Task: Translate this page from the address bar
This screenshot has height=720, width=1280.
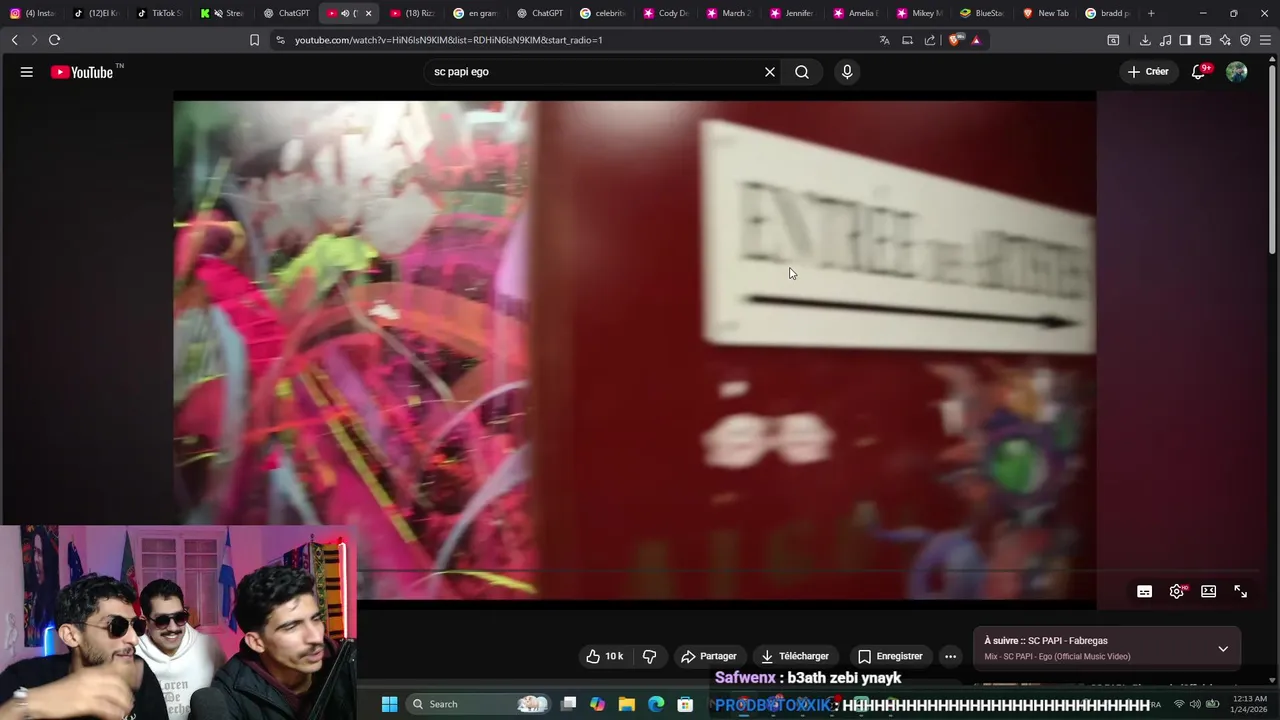Action: pyautogui.click(x=884, y=40)
